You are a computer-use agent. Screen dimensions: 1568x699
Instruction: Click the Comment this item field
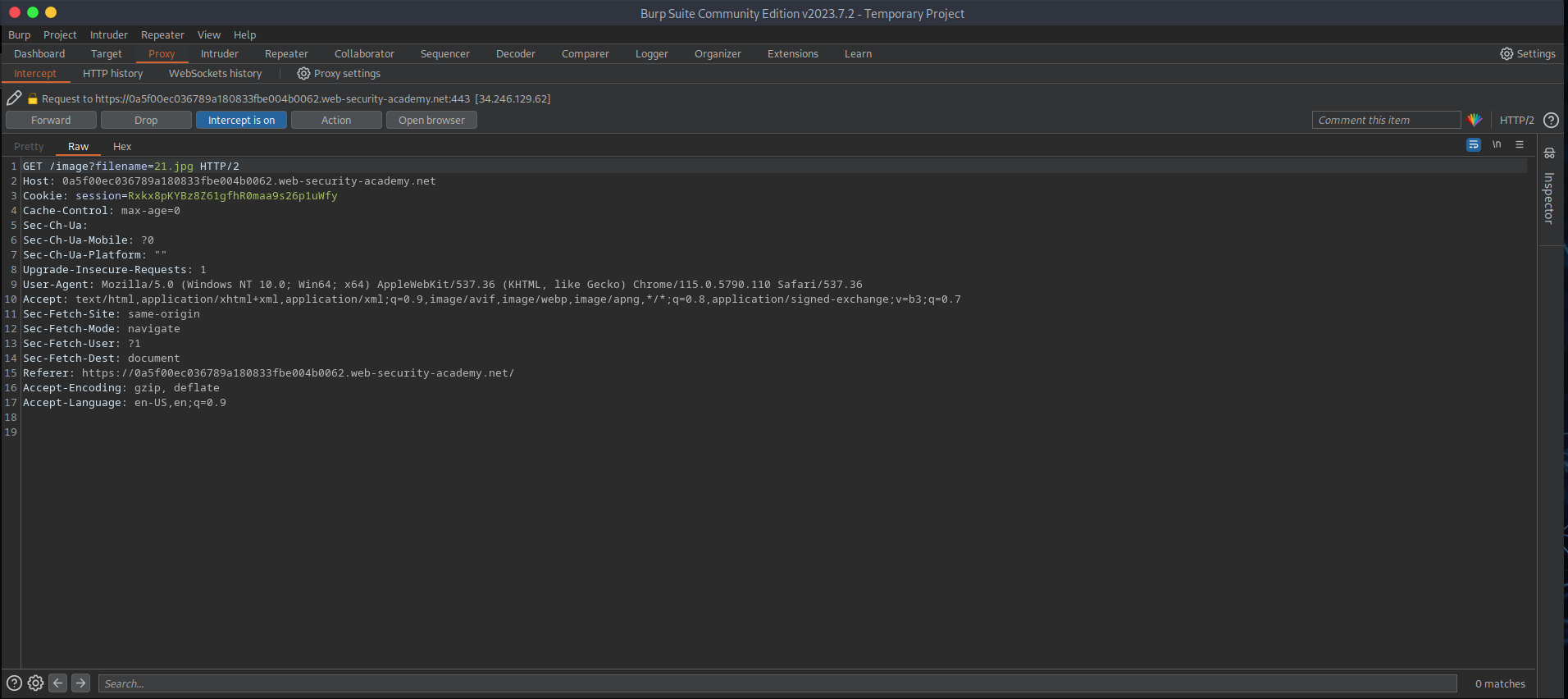coord(1385,120)
